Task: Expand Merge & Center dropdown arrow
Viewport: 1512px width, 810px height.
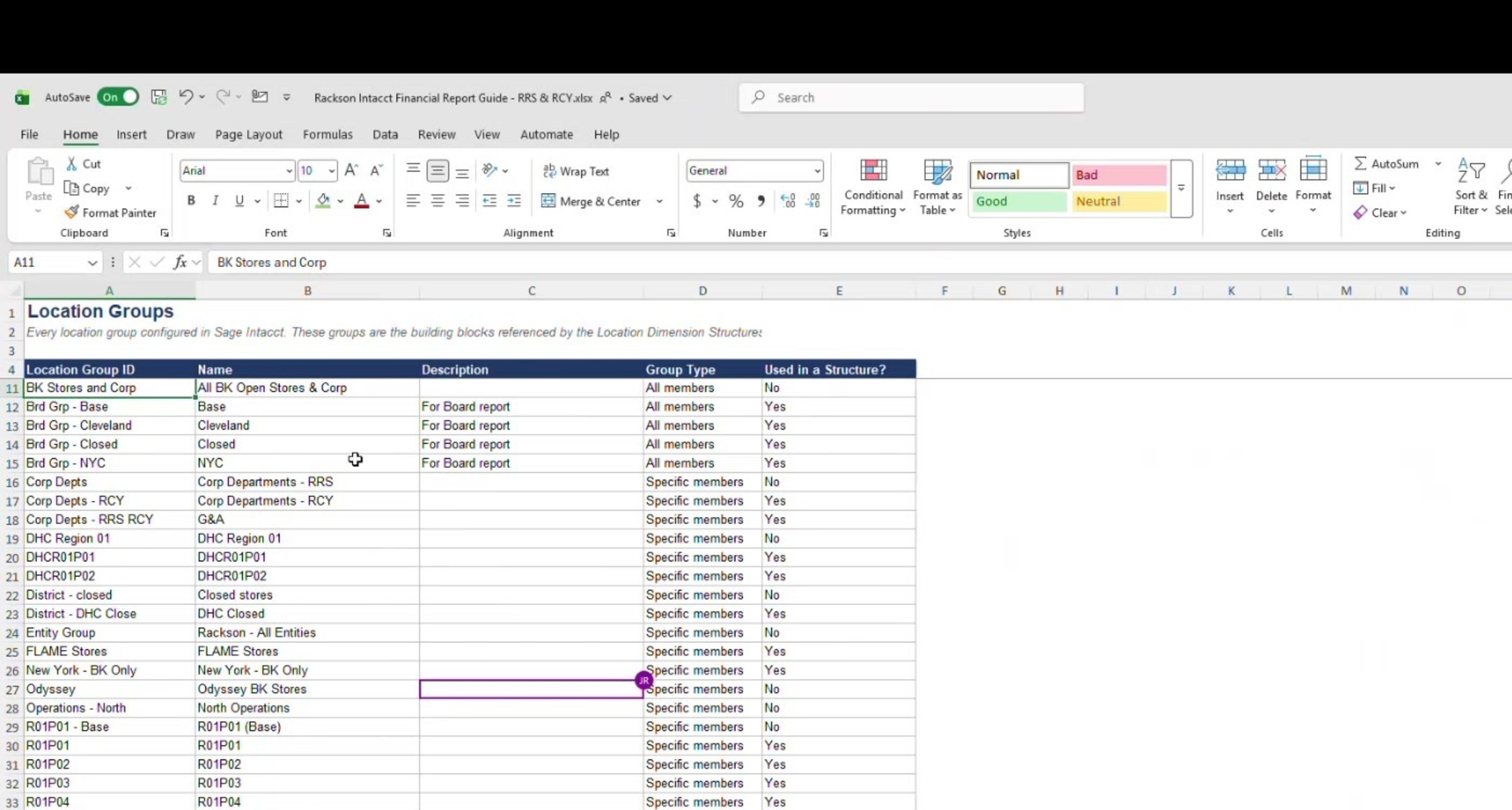Action: pyautogui.click(x=659, y=202)
